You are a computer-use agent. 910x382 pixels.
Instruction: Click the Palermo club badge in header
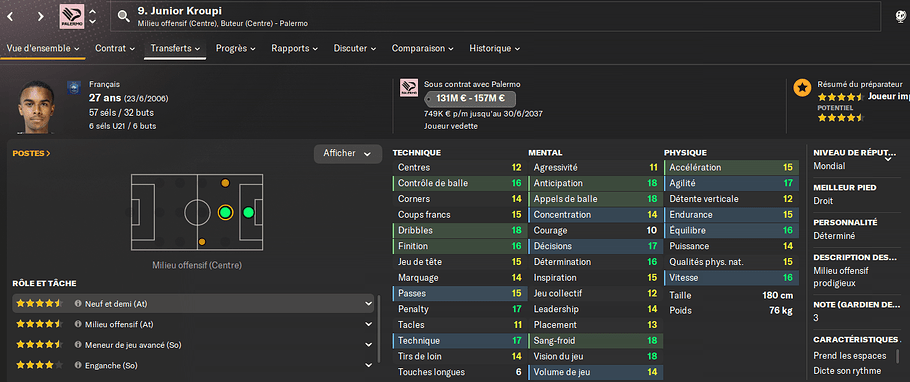(72, 16)
